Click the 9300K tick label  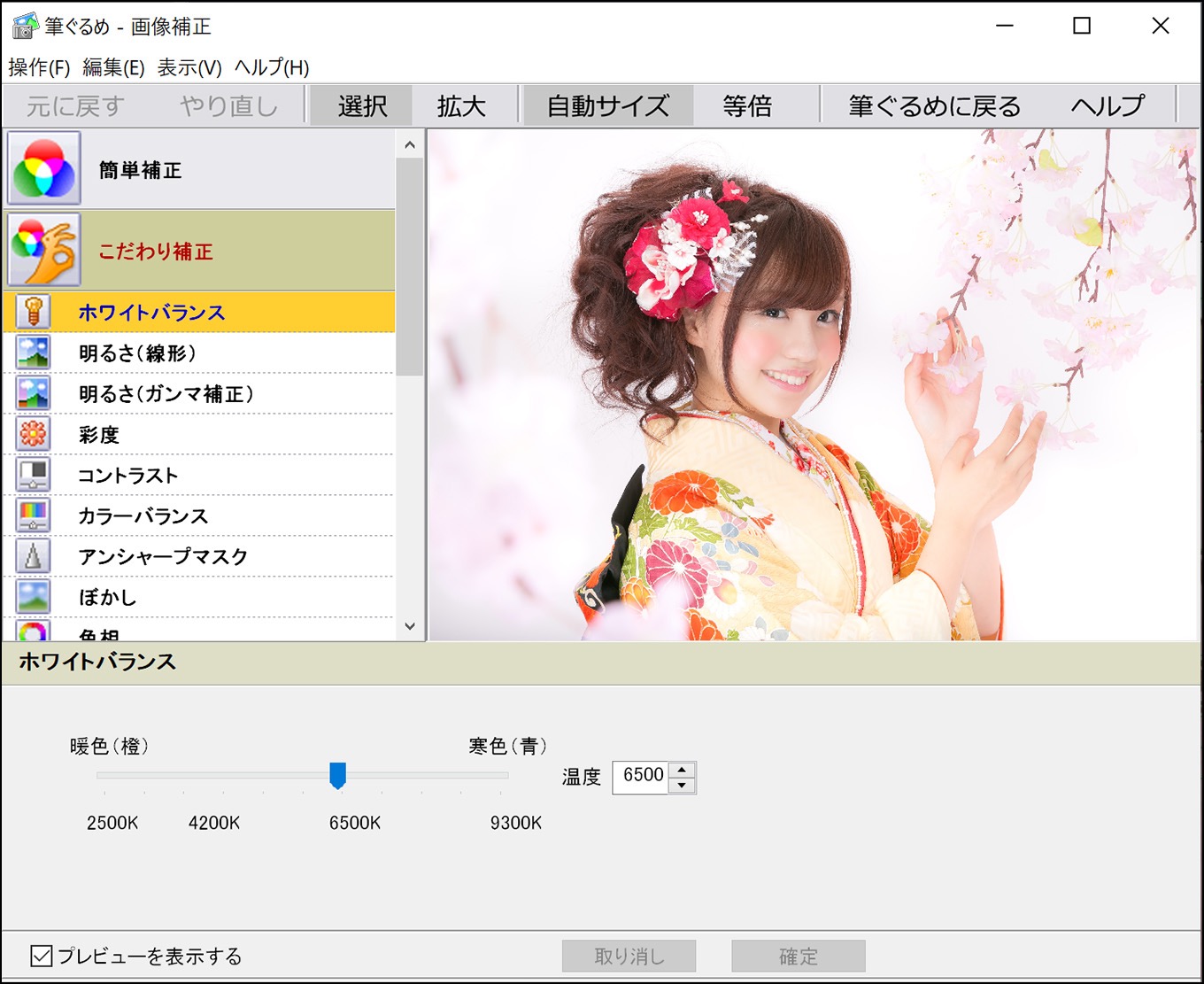(516, 823)
